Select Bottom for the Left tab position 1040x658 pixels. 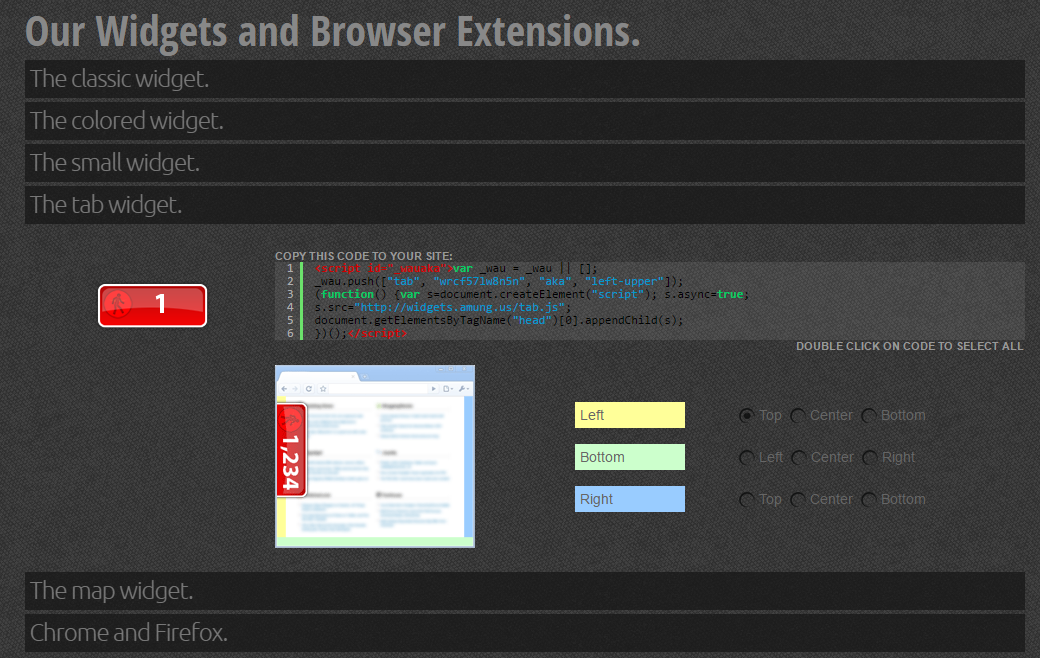[869, 415]
